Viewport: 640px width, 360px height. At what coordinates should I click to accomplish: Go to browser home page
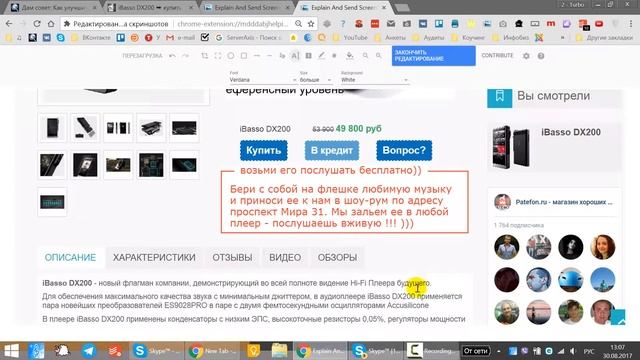[x=51, y=24]
